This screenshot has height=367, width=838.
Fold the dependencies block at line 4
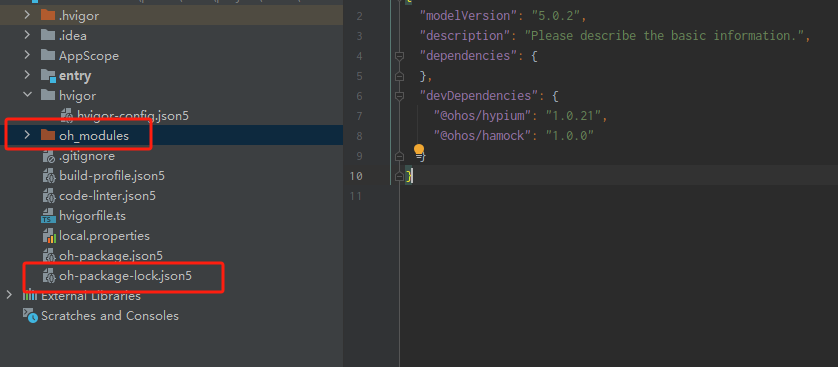tap(399, 56)
